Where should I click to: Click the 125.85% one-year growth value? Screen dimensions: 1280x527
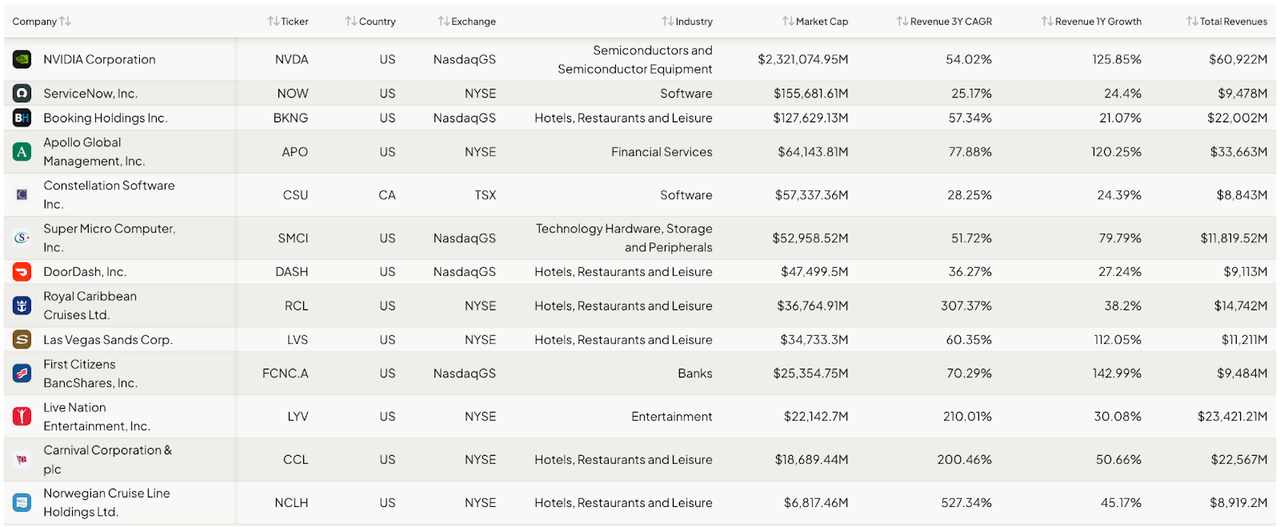[x=1117, y=59]
